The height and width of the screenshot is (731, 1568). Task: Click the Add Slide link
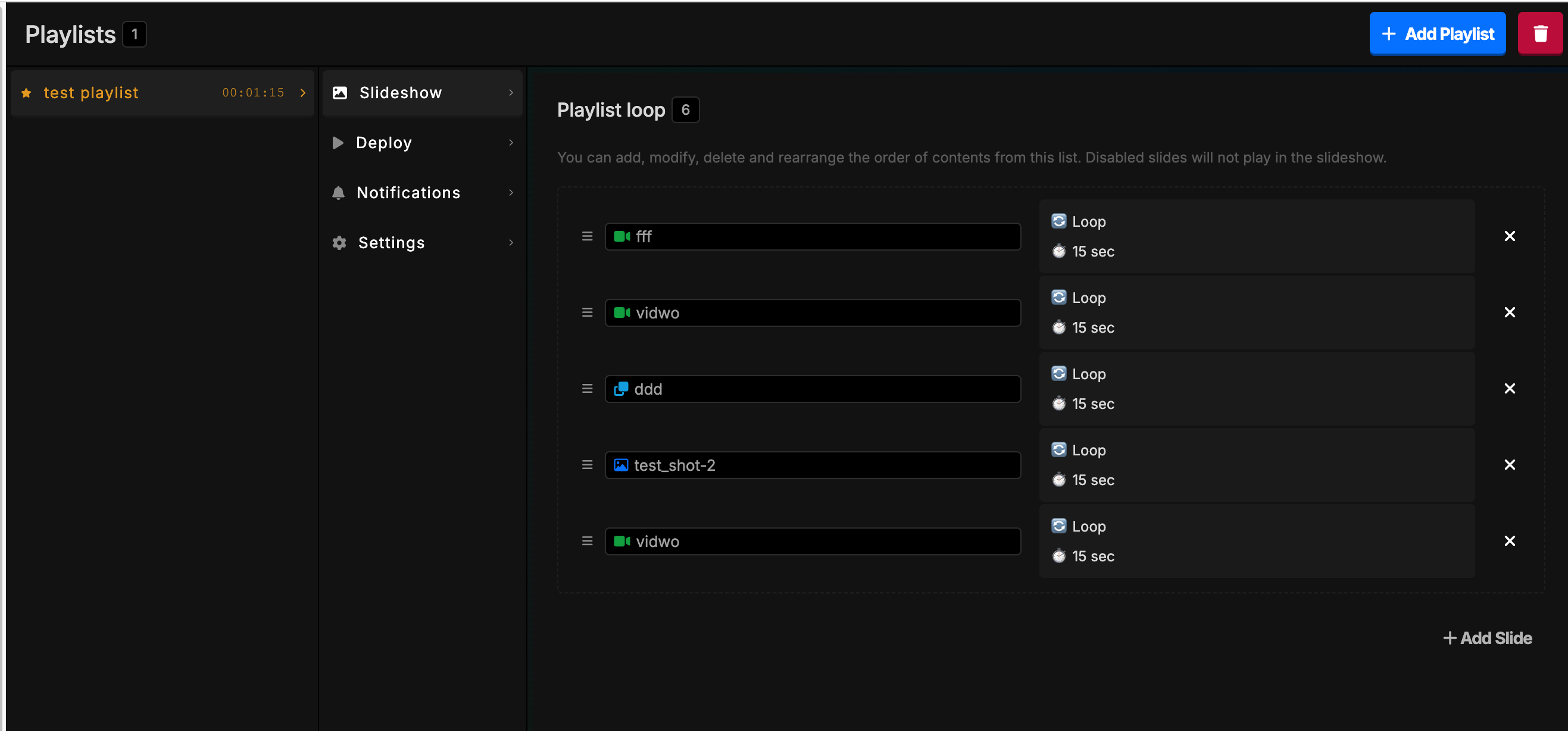pos(1487,638)
